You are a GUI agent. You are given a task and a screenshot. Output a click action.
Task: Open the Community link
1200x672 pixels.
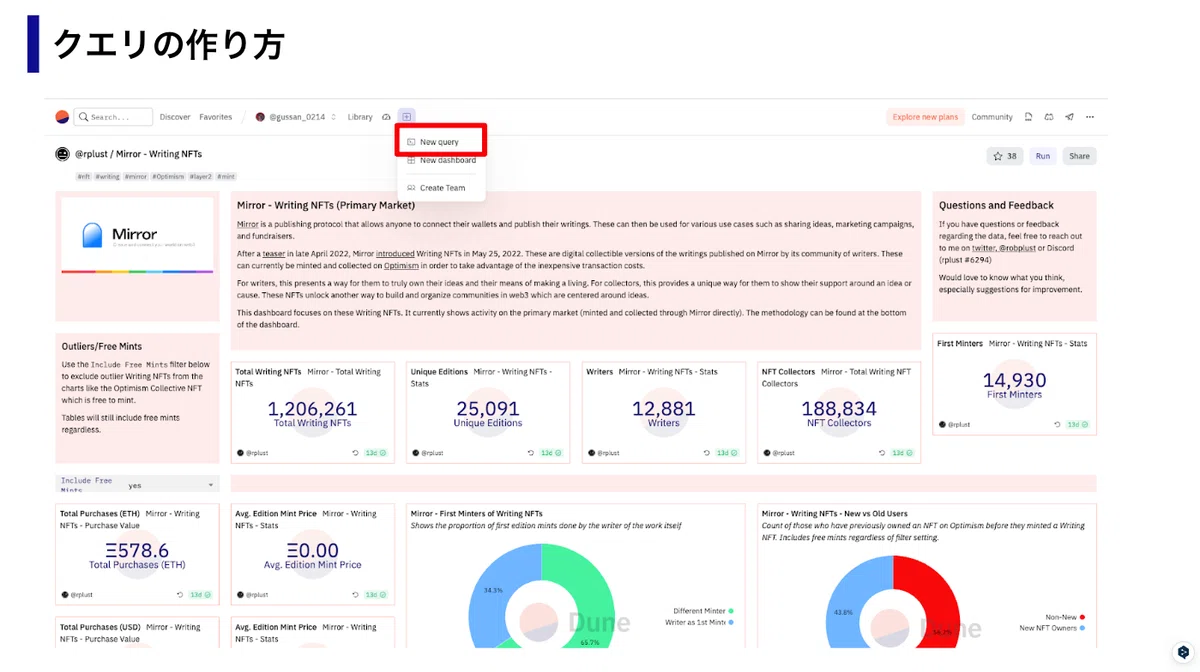coord(992,117)
